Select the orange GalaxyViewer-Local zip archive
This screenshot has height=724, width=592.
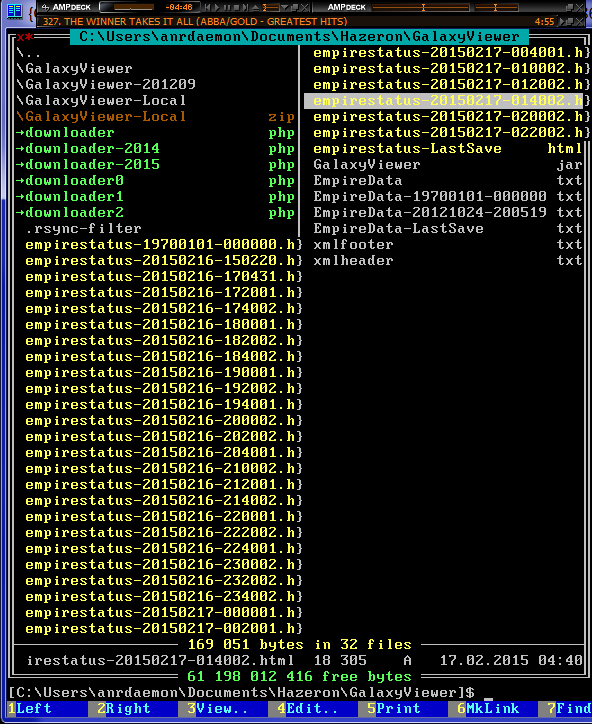(x=157, y=117)
